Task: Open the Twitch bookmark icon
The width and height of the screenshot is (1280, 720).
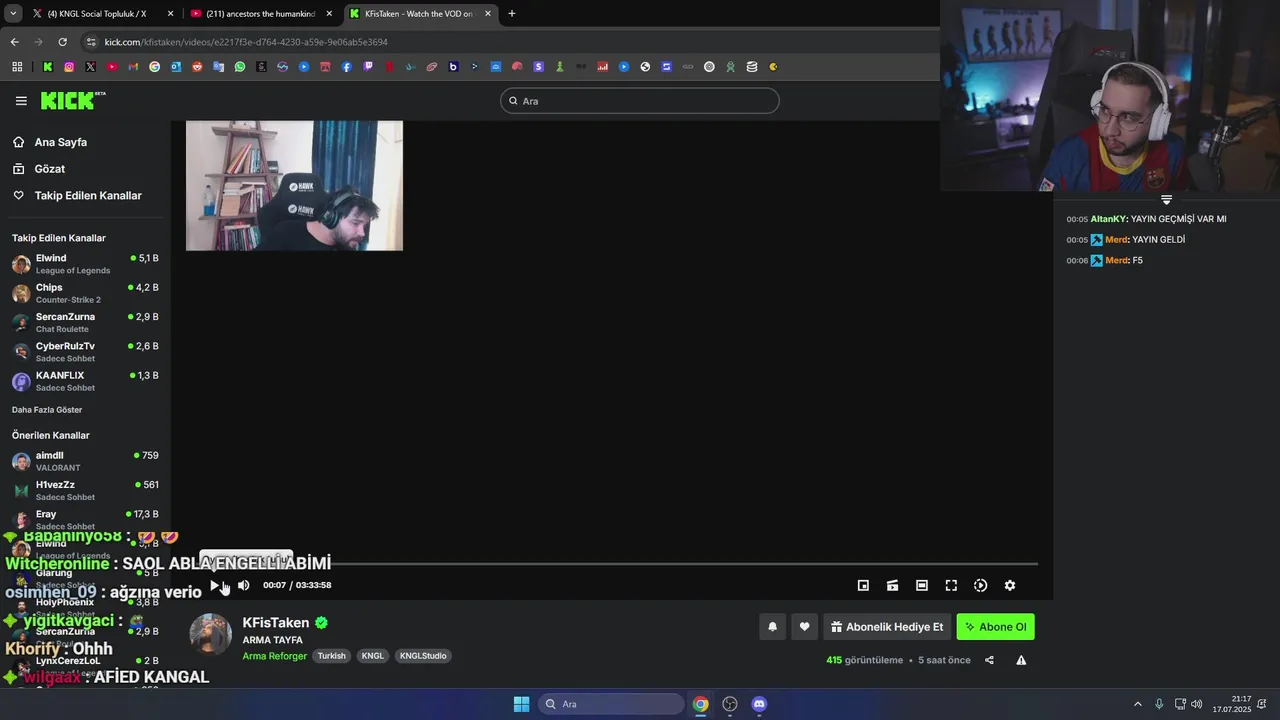Action: (368, 67)
